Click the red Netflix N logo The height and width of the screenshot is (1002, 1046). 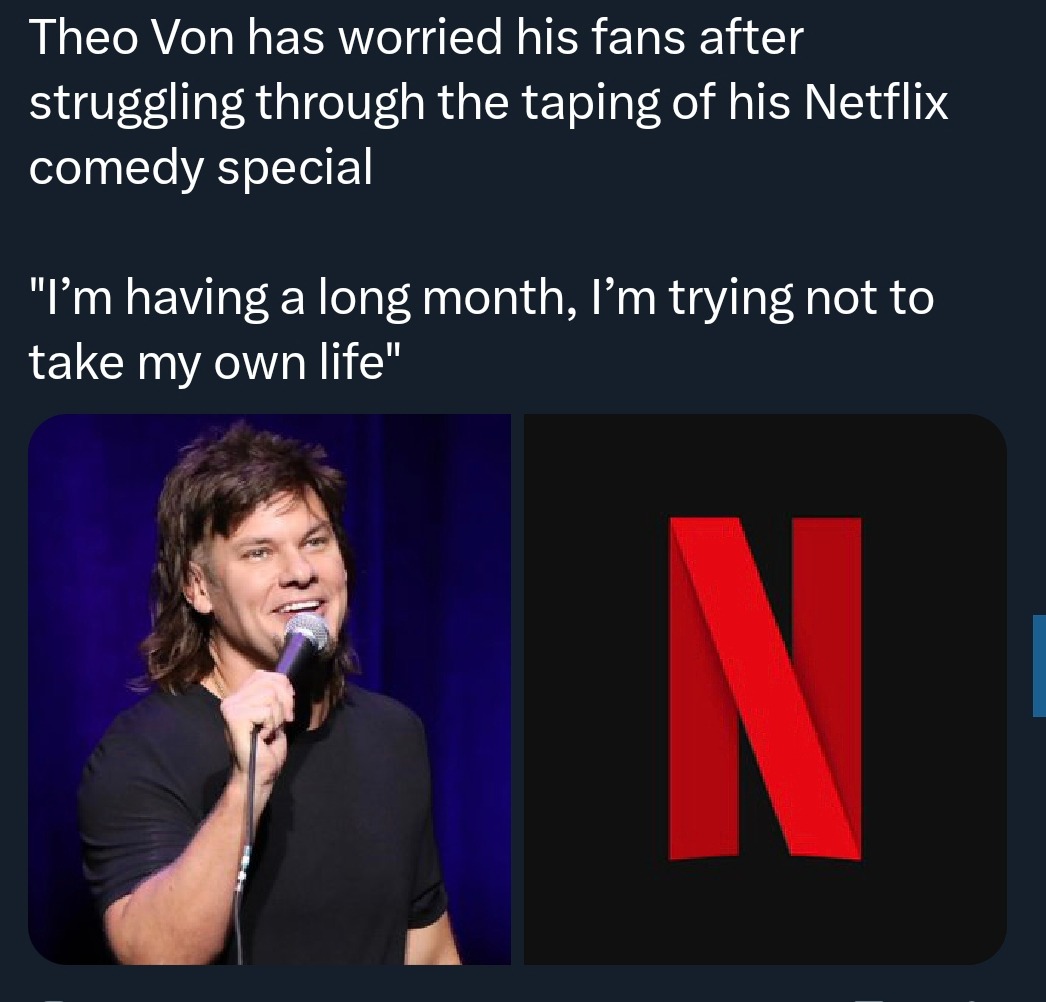point(766,688)
